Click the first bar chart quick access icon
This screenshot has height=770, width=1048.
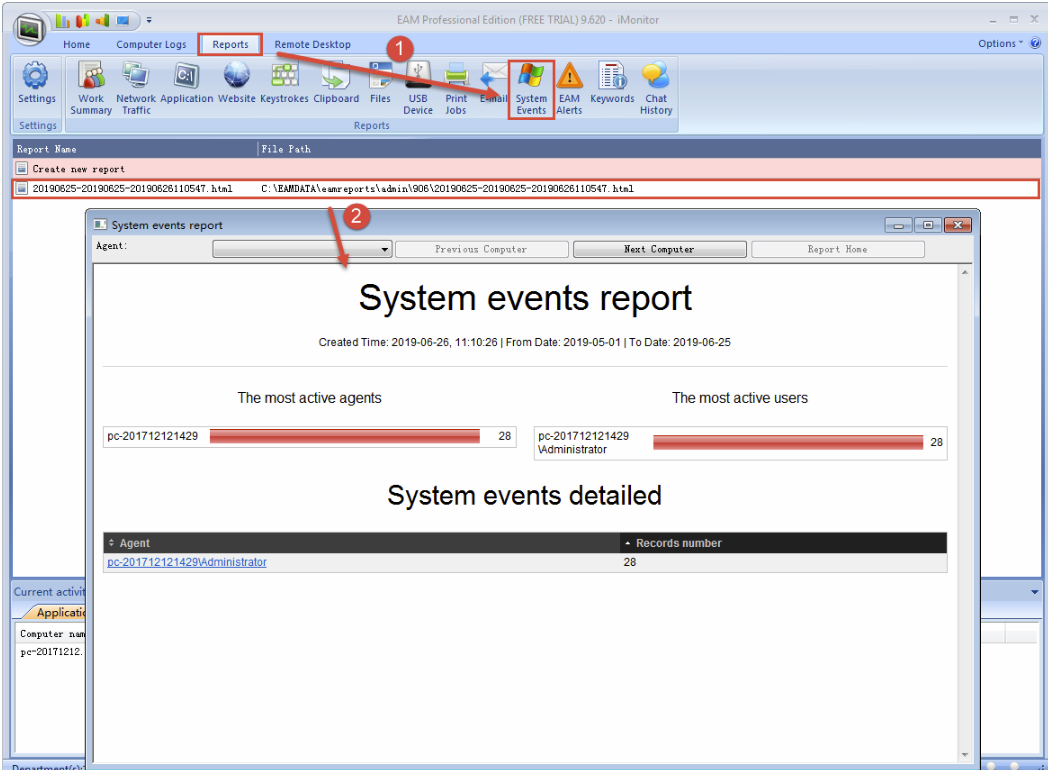62,21
